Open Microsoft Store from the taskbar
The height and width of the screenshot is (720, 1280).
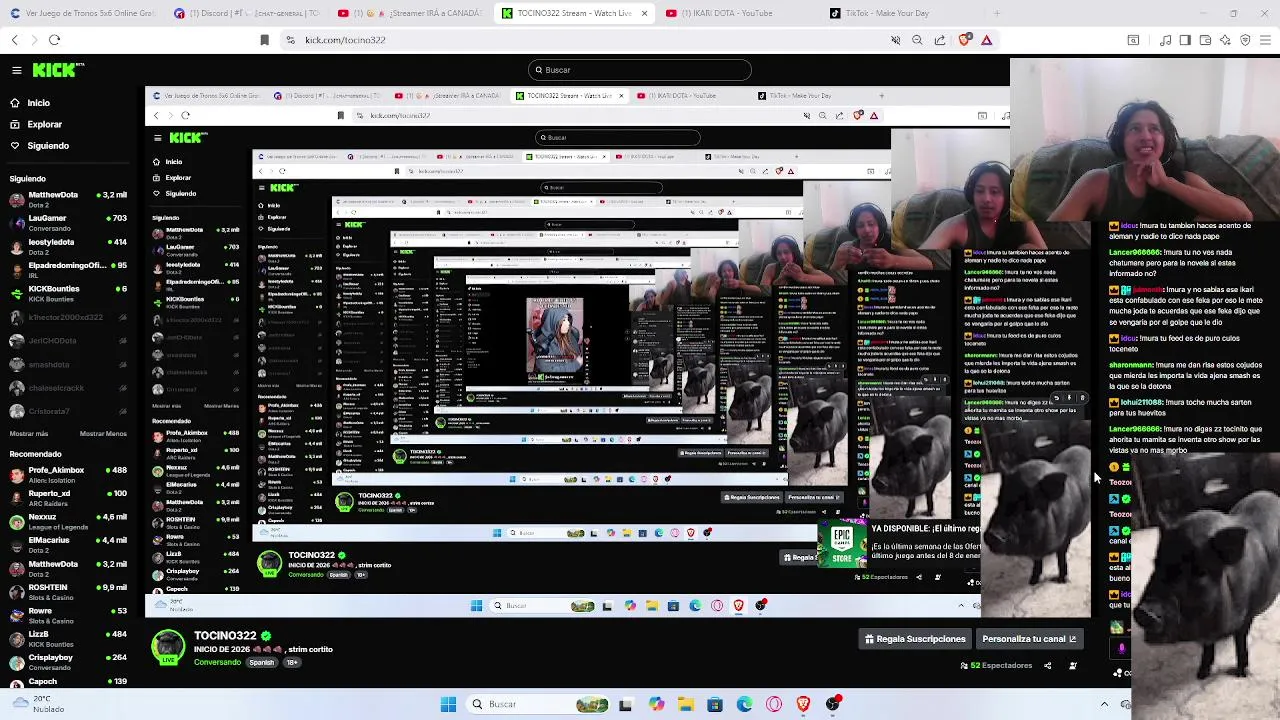click(714, 704)
